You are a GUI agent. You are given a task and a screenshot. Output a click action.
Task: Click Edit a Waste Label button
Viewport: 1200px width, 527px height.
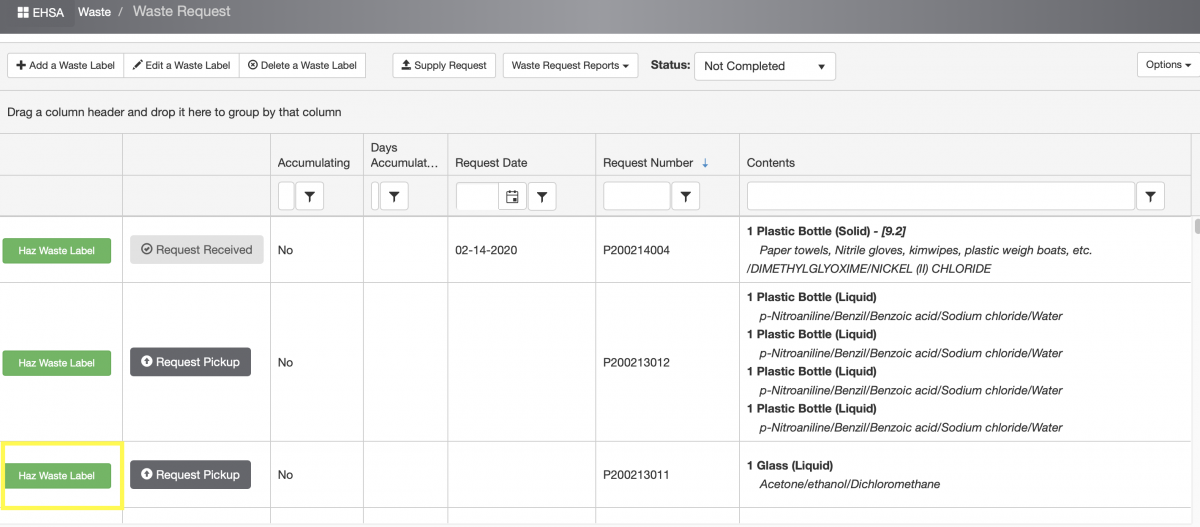coord(181,66)
